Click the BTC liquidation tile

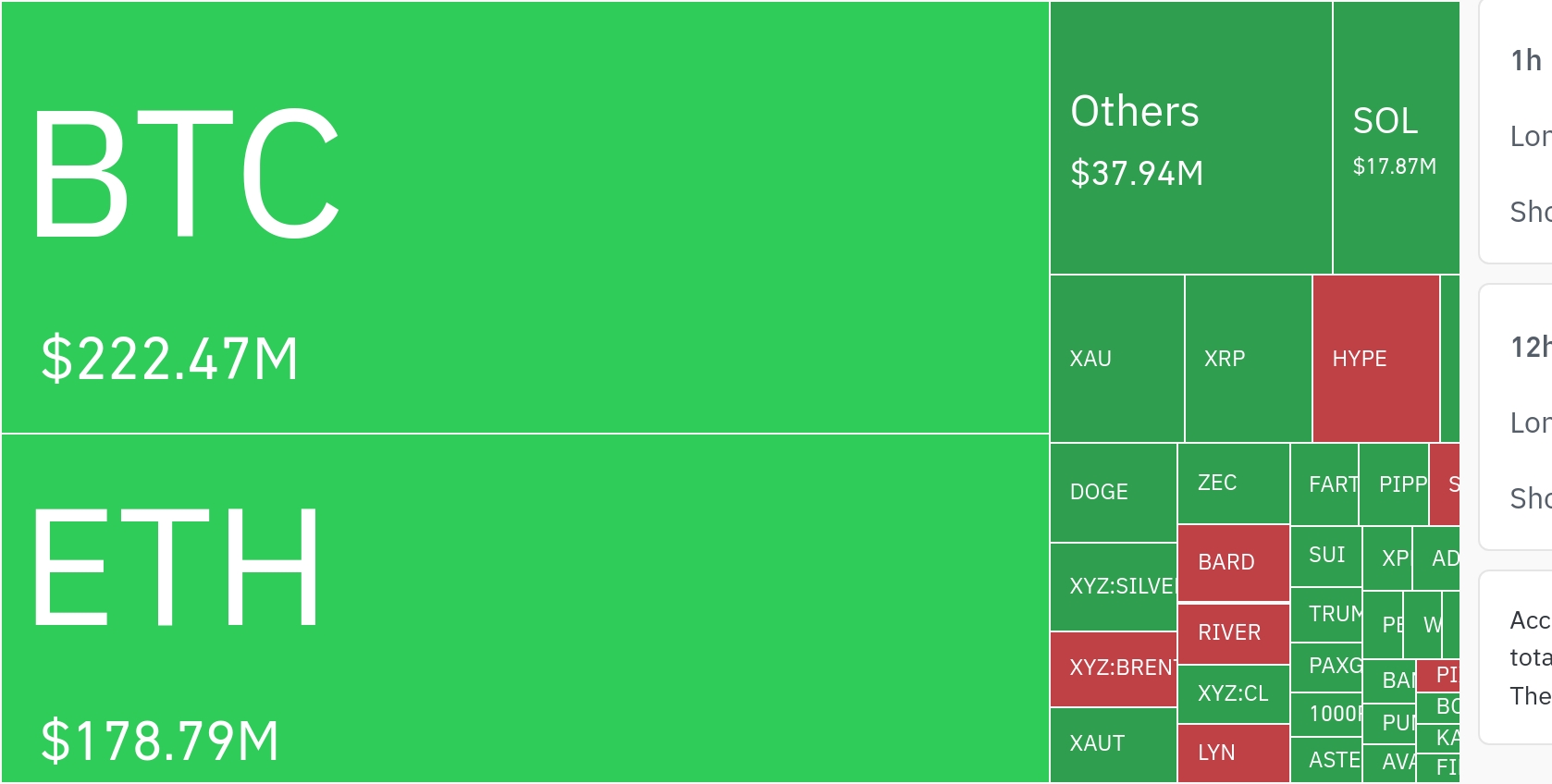pos(524,217)
